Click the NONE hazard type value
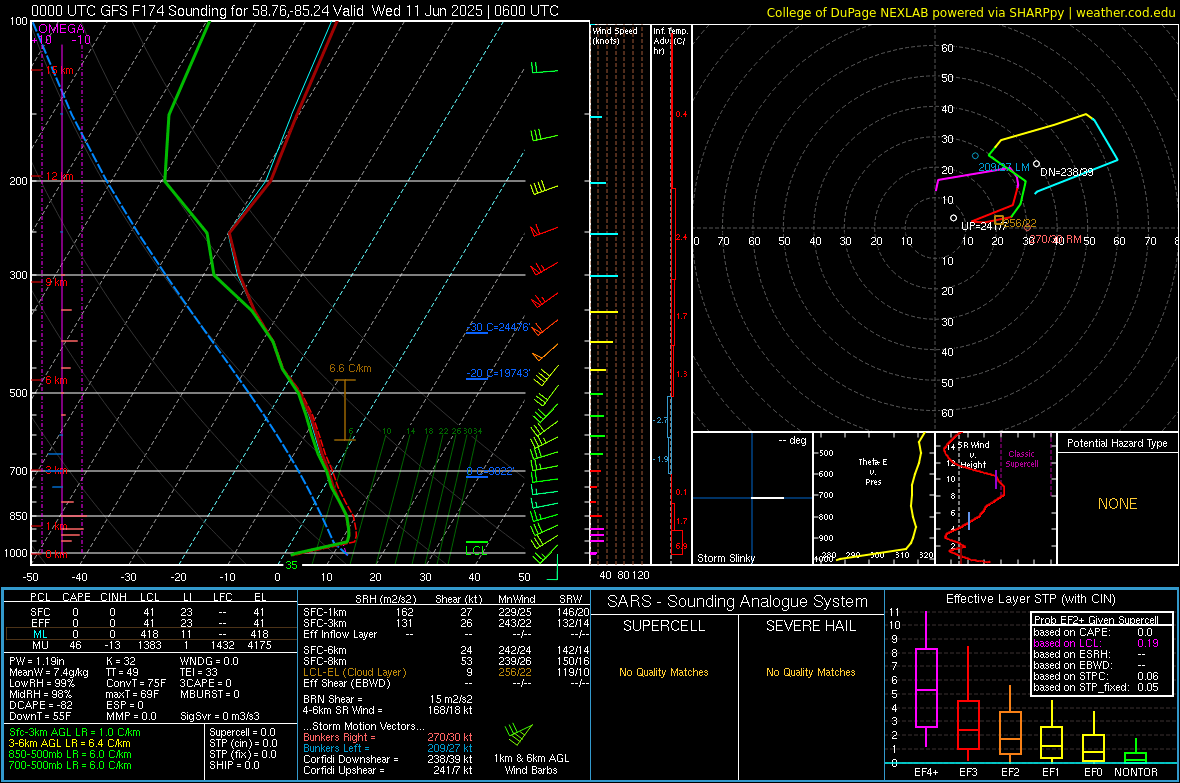The image size is (1180, 783). click(x=1118, y=504)
